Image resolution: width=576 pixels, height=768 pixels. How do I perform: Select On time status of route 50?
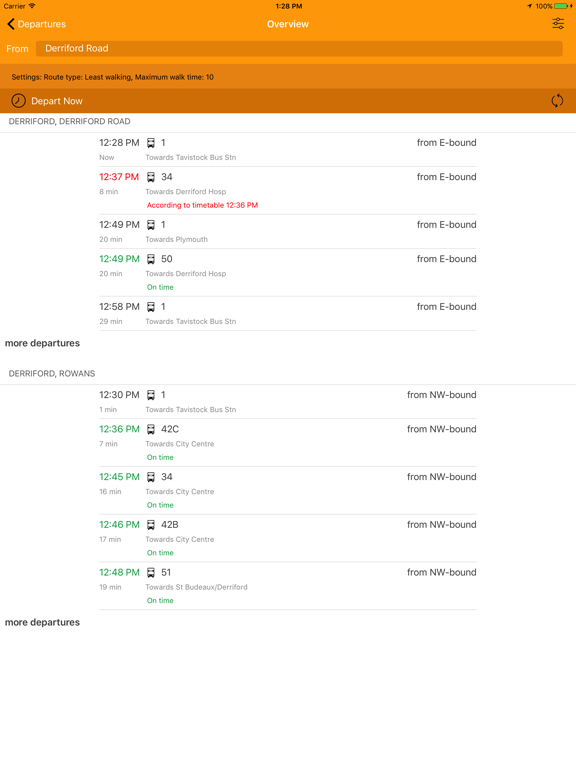point(160,288)
